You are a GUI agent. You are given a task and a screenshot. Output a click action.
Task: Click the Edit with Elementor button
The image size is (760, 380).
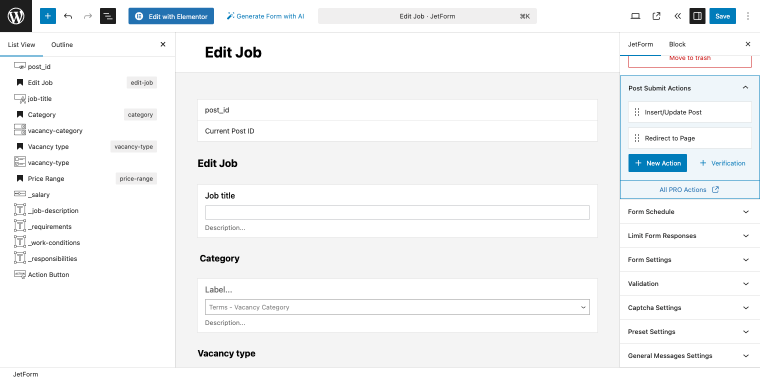tap(171, 16)
